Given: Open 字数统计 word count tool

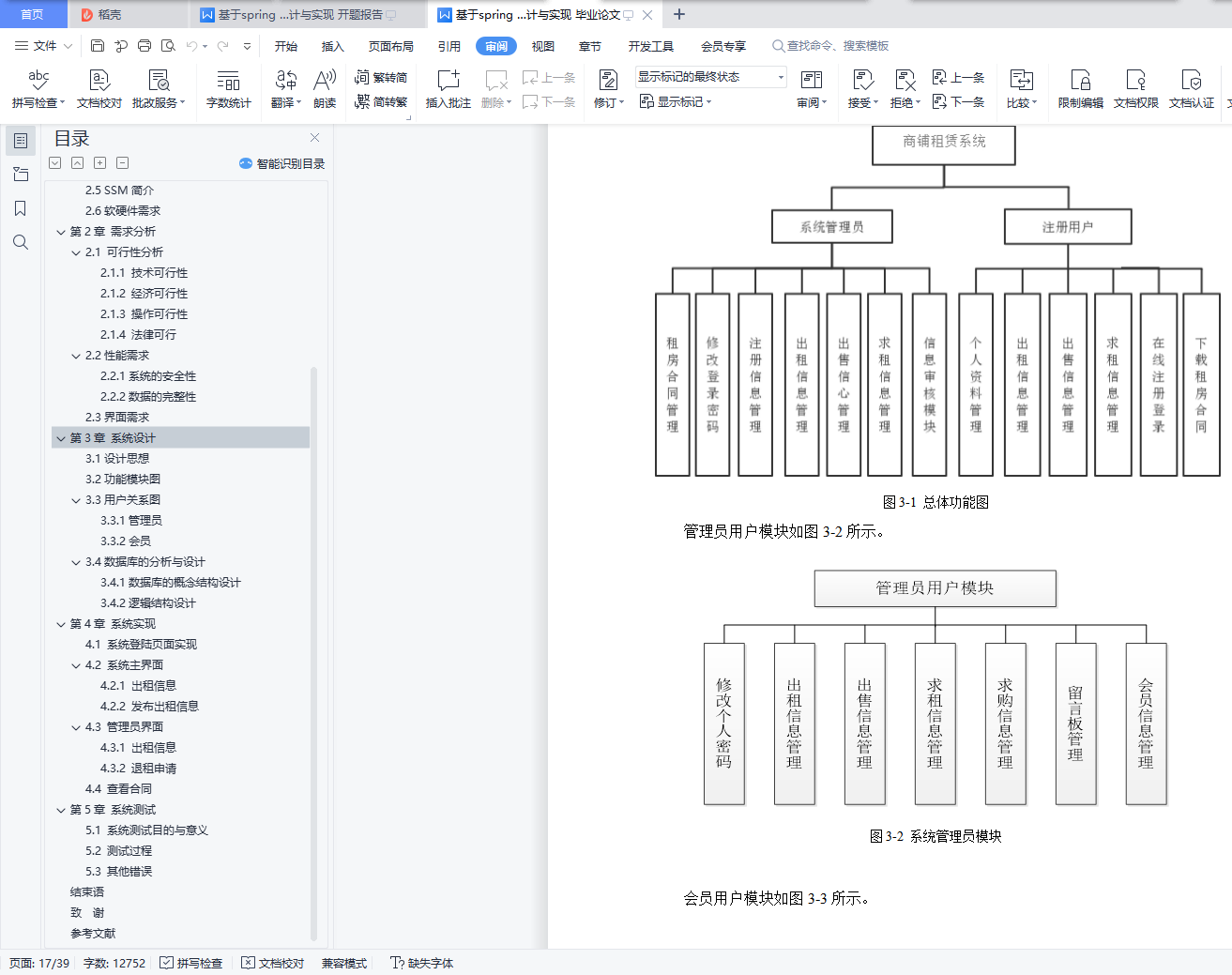Looking at the screenshot, I should [x=229, y=89].
